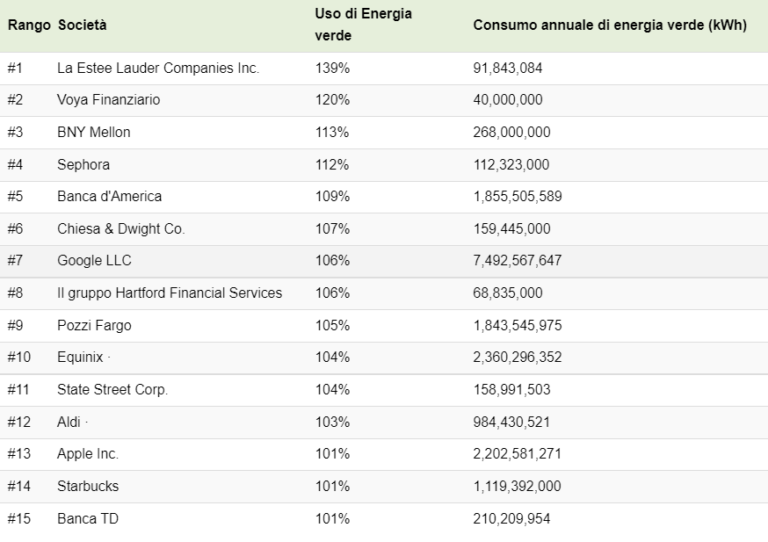Click the 105% green energy value
This screenshot has height=542, width=768.
(x=332, y=326)
